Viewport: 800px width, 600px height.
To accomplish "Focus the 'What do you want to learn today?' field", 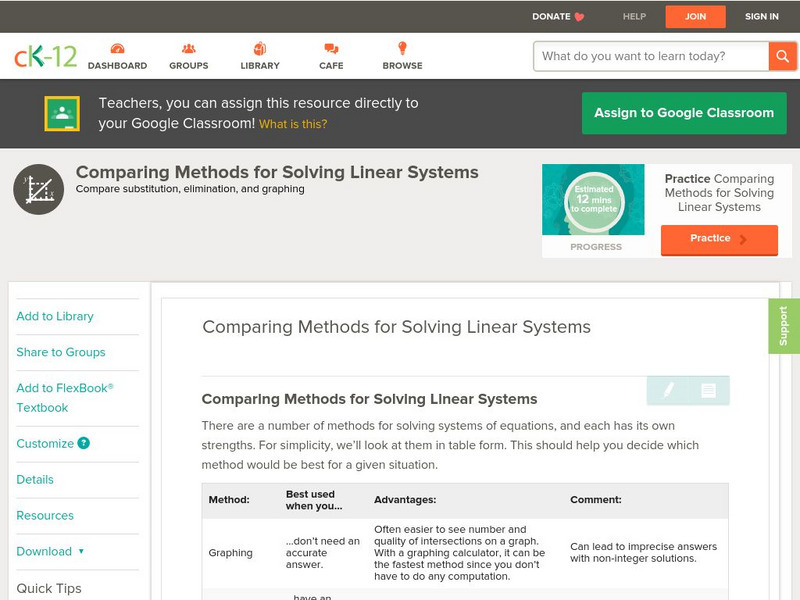I will pyautogui.click(x=650, y=56).
